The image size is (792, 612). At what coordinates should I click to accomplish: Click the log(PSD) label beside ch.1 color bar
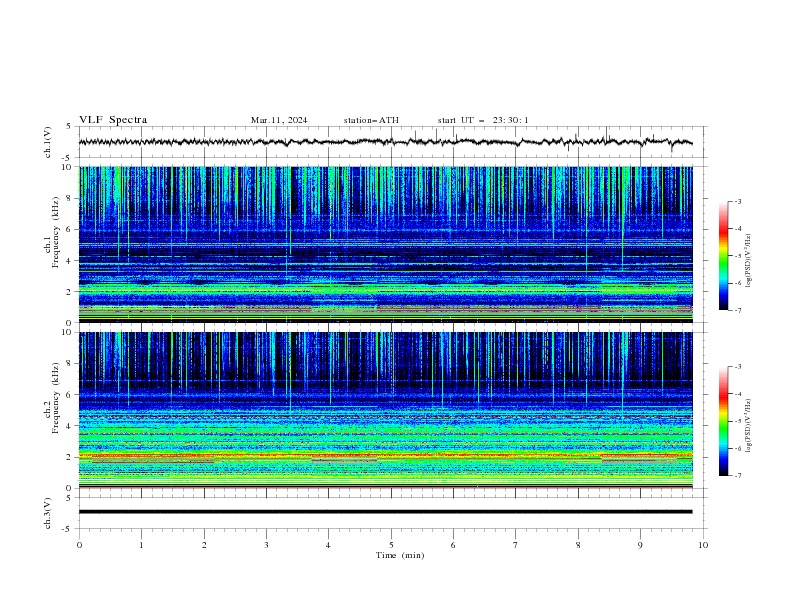pos(749,261)
